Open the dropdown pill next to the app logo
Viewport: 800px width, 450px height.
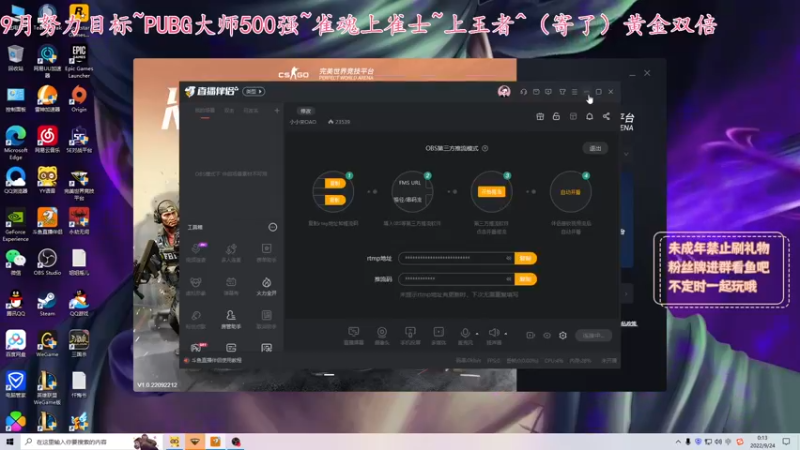(254, 91)
